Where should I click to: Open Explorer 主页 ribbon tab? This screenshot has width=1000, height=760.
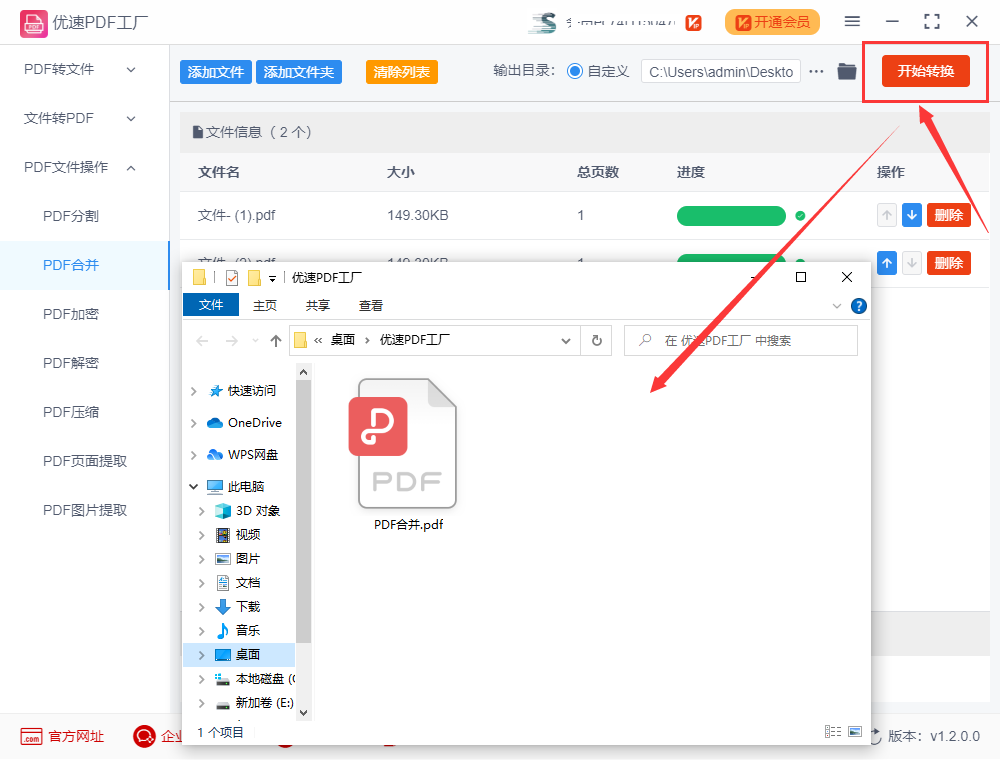265,305
